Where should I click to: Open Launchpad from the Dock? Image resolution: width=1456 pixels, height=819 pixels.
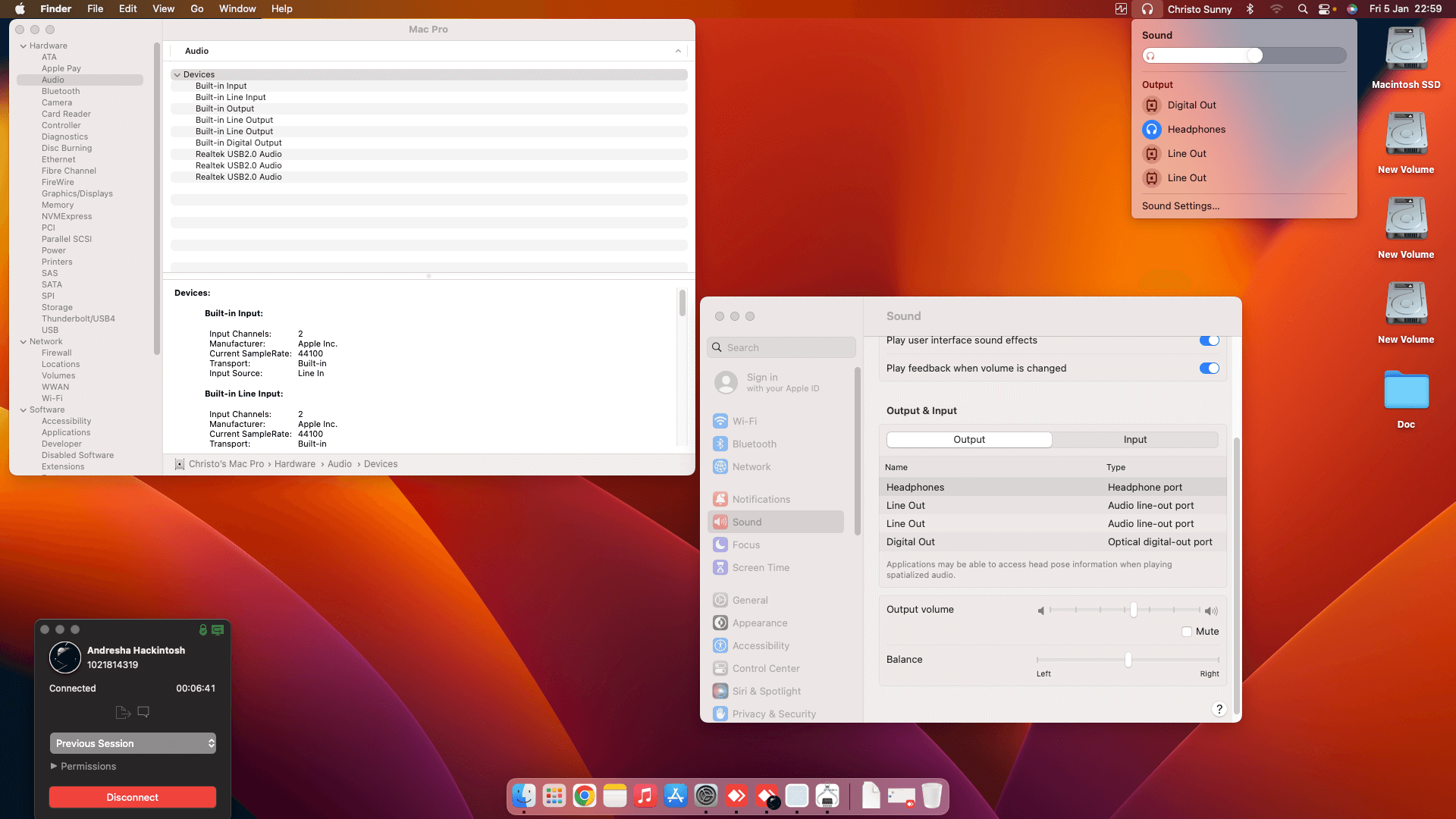click(x=554, y=795)
